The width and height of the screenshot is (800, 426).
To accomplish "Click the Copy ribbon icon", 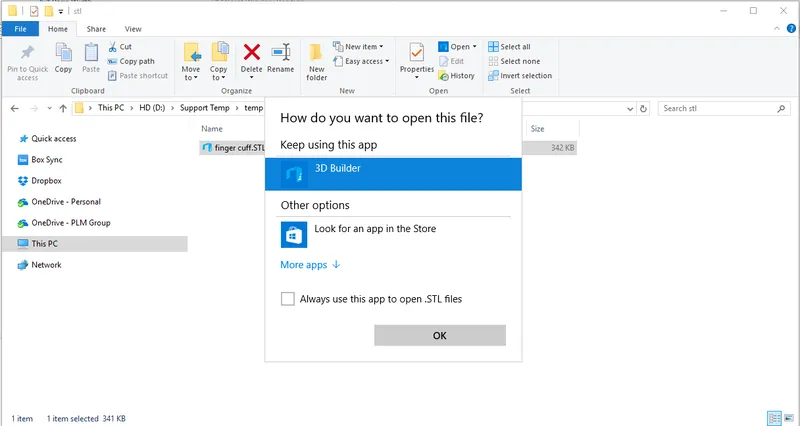I will 63,53.
